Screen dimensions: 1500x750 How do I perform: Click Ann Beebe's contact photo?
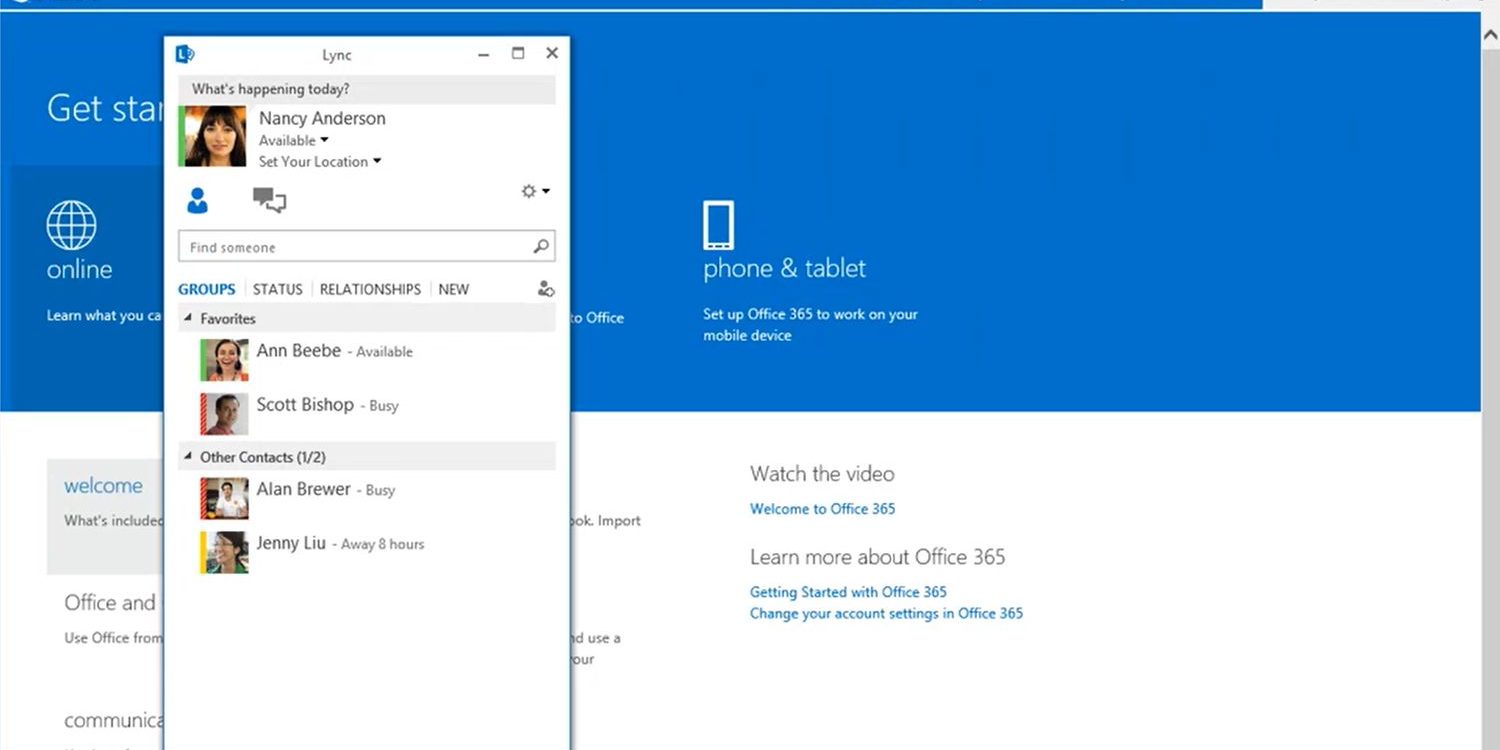(x=224, y=360)
